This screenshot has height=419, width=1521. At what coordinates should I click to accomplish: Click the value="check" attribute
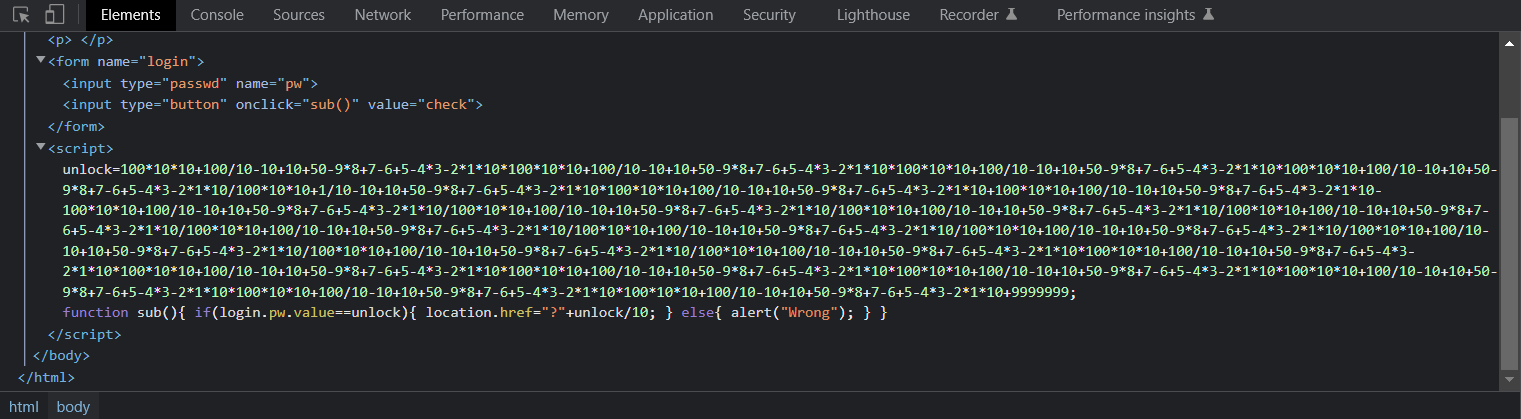[x=421, y=104]
